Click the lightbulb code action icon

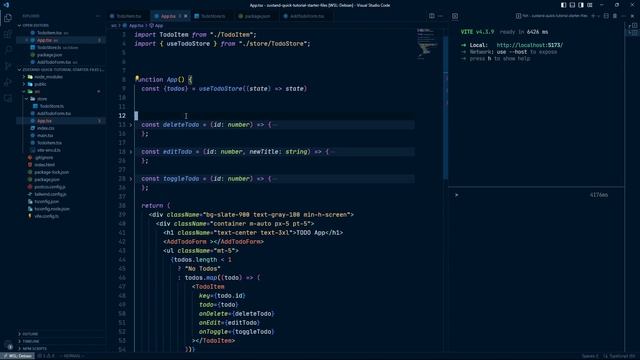click(x=137, y=78)
